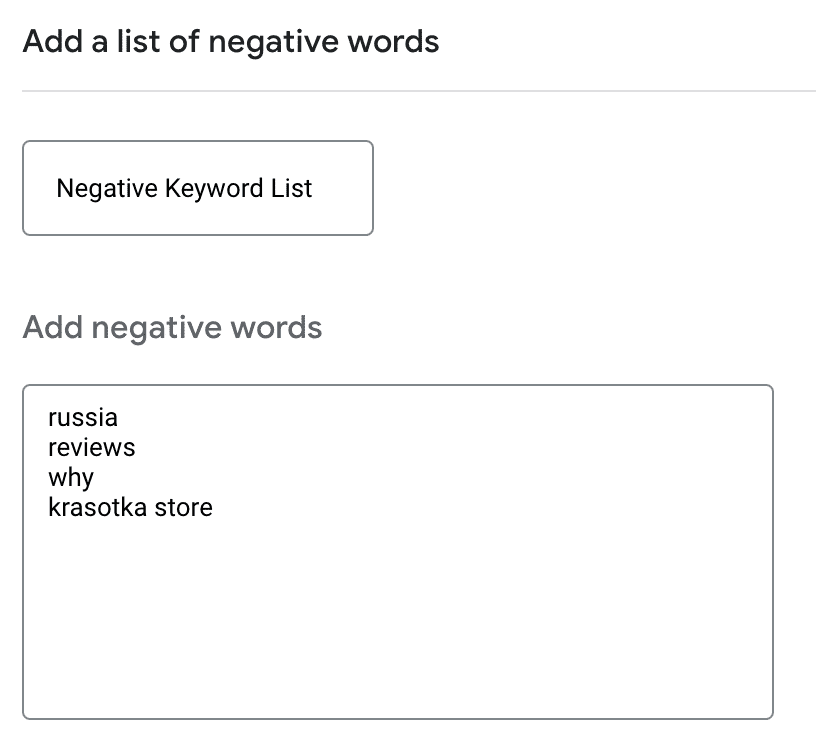Click the Negative Keyword List button label text
Image resolution: width=816 pixels, height=742 pixels.
[x=185, y=188]
